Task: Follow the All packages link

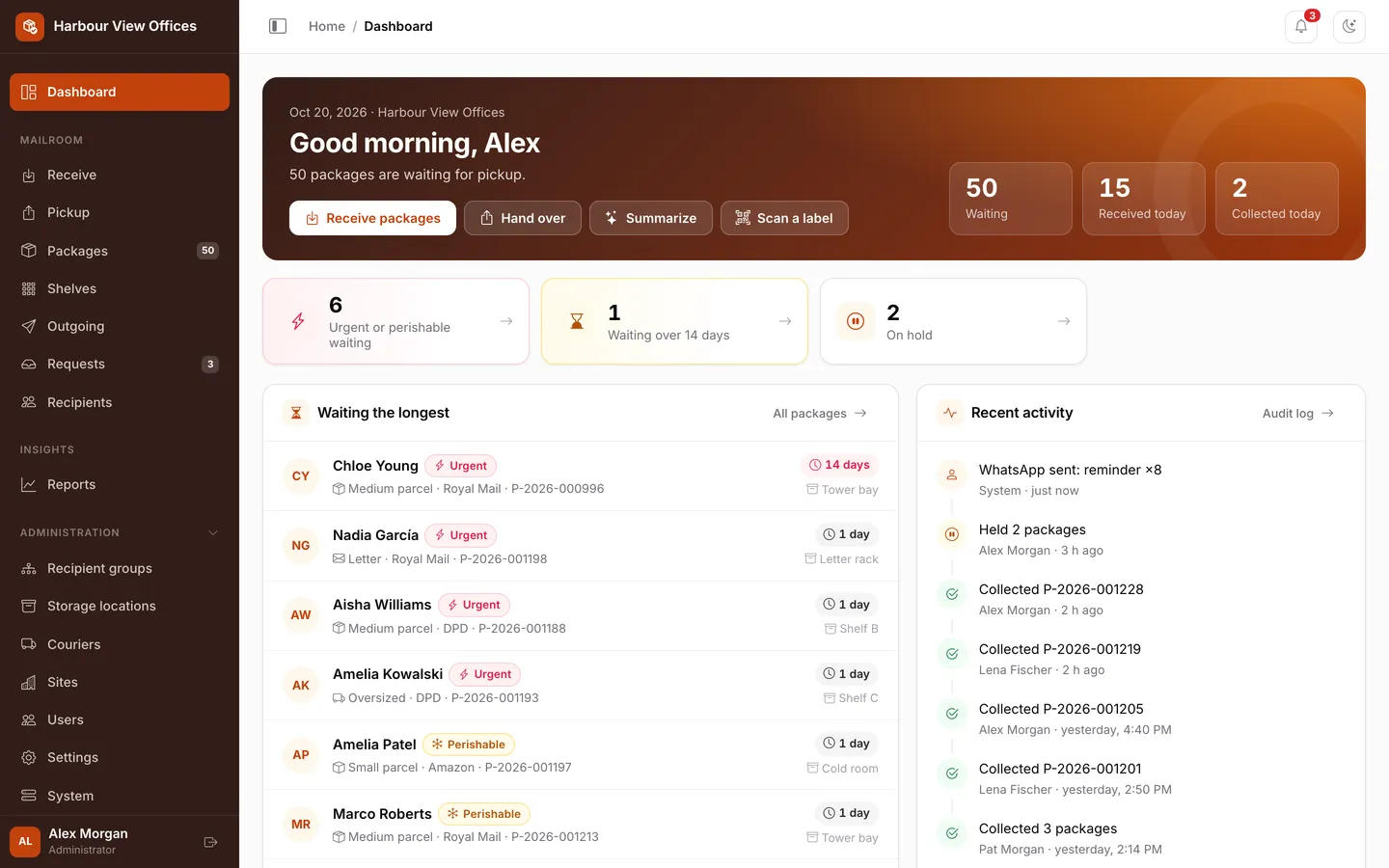Action: point(820,413)
